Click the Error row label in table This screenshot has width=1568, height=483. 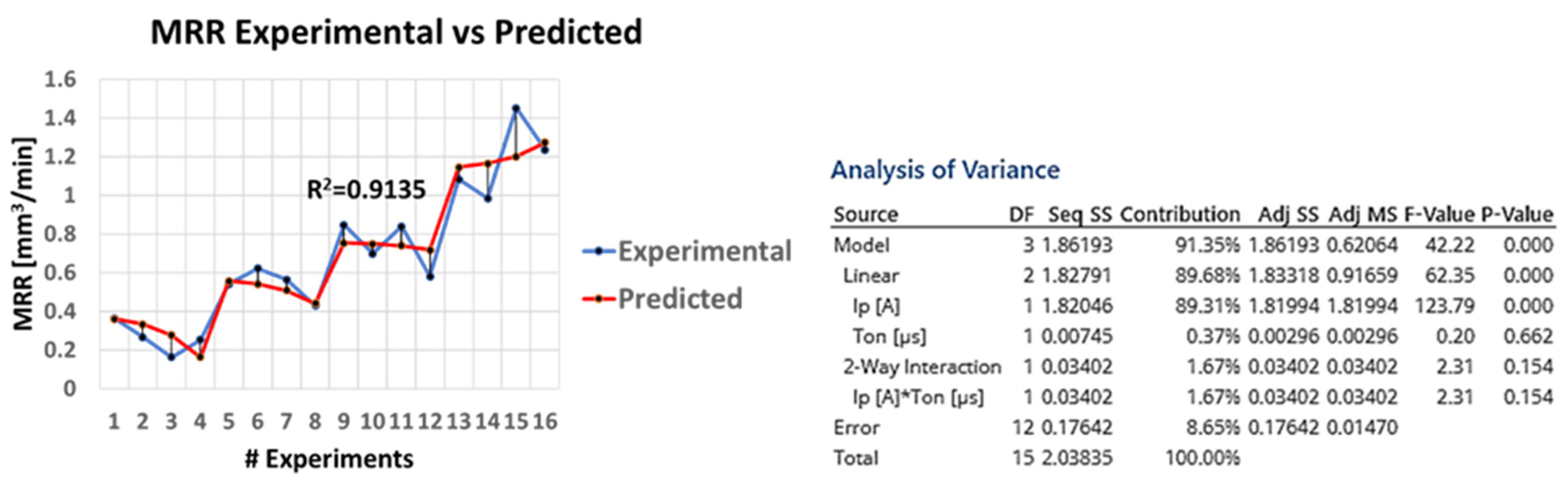(x=856, y=428)
